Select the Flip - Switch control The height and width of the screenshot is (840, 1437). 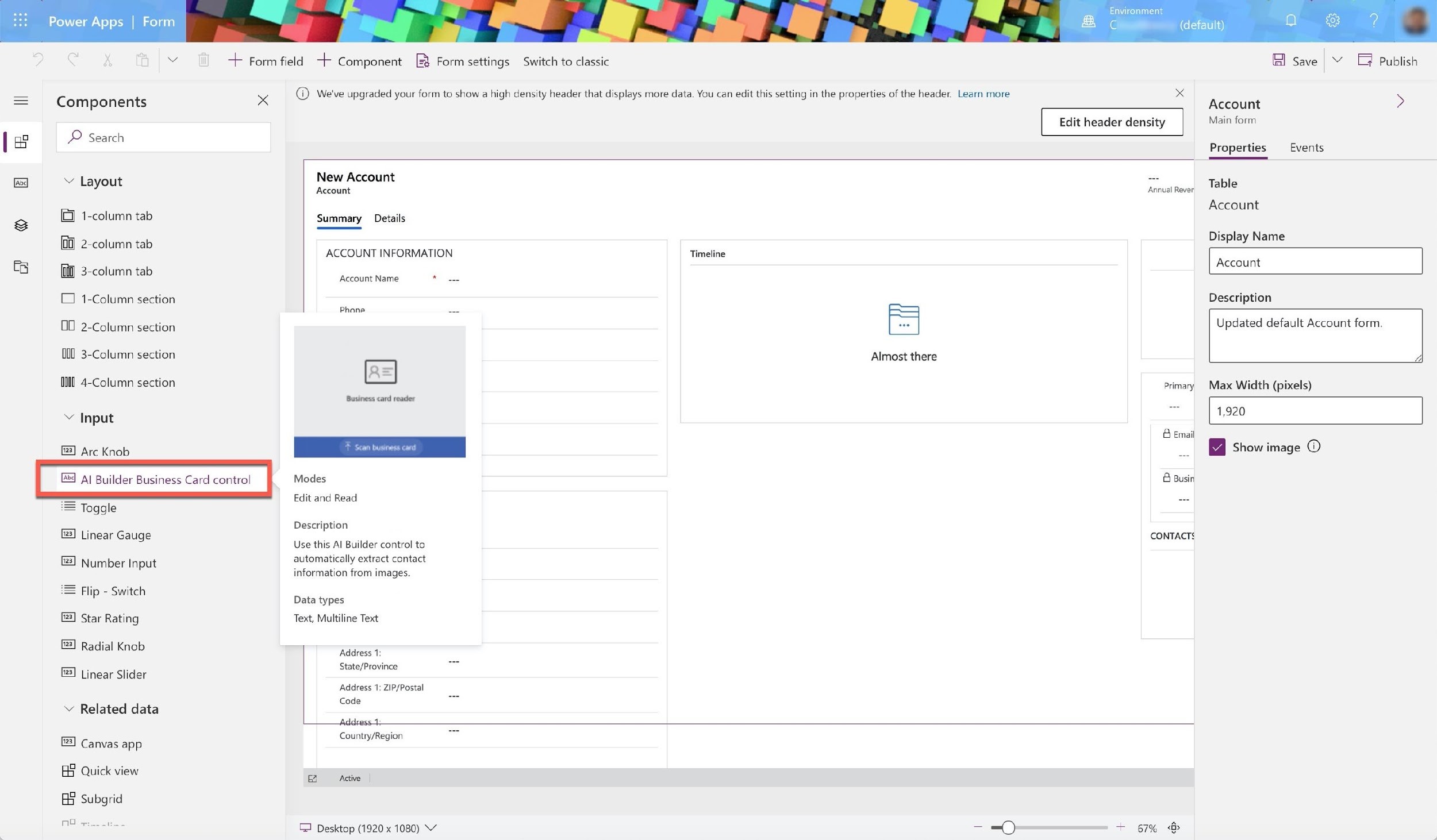pos(103,591)
